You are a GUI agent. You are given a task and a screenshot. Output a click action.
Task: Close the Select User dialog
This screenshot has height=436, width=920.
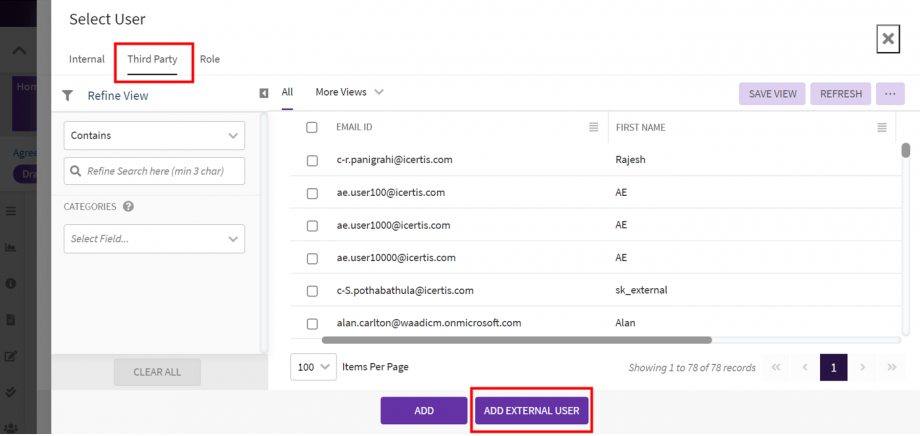[887, 39]
